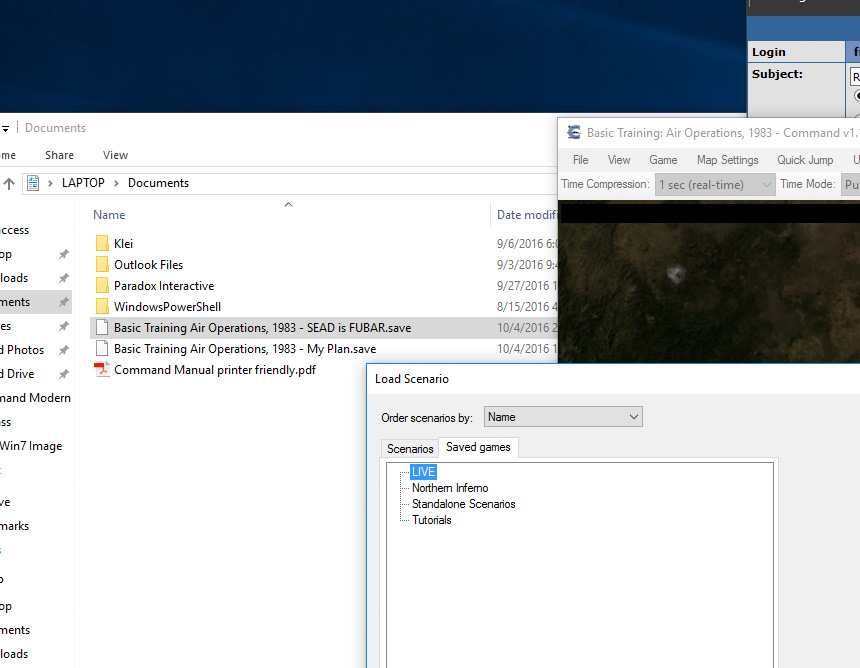Open the Time Mode dropdown
The width and height of the screenshot is (860, 668).
point(851,185)
